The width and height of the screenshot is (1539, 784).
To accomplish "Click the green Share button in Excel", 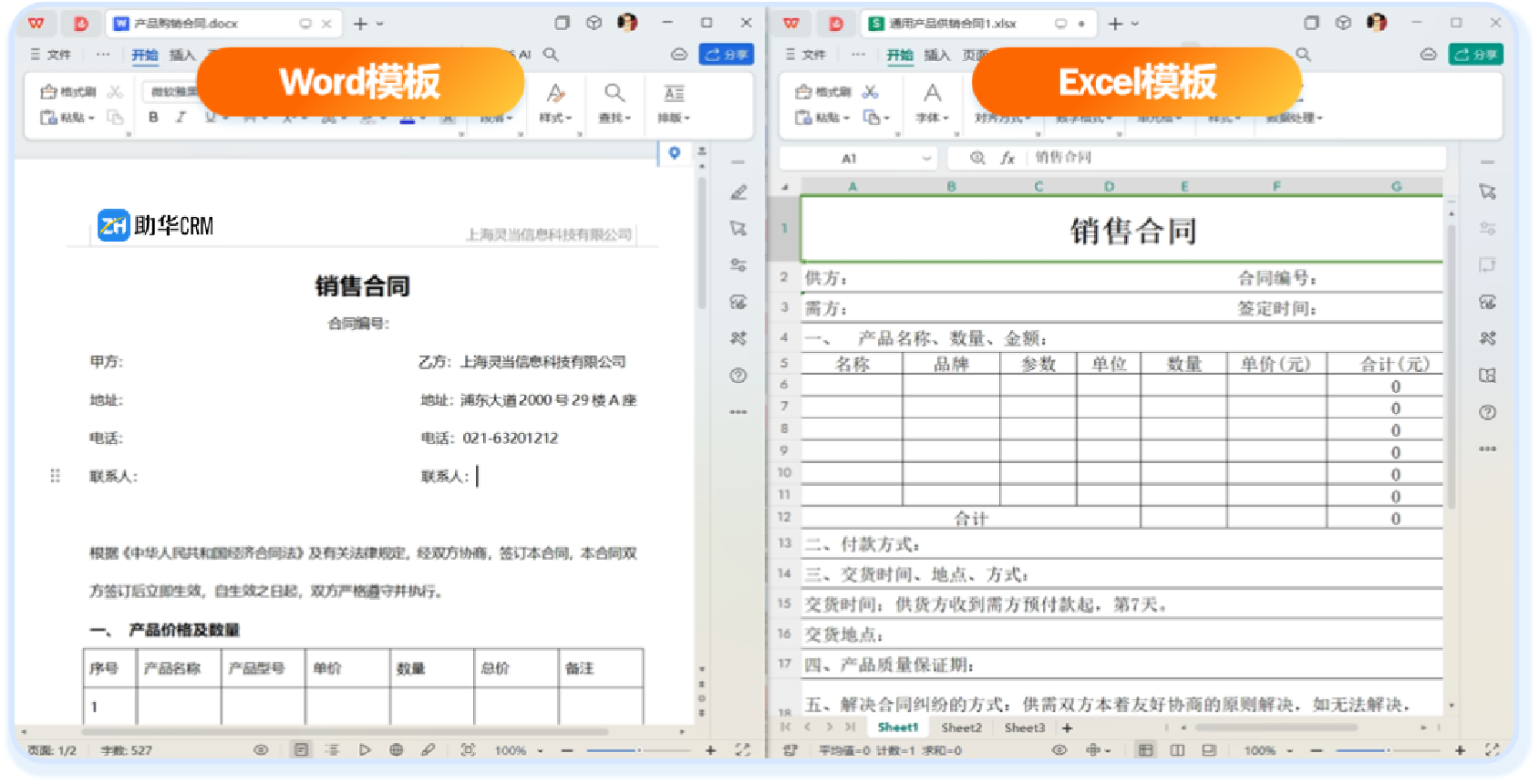I will tap(1475, 55).
